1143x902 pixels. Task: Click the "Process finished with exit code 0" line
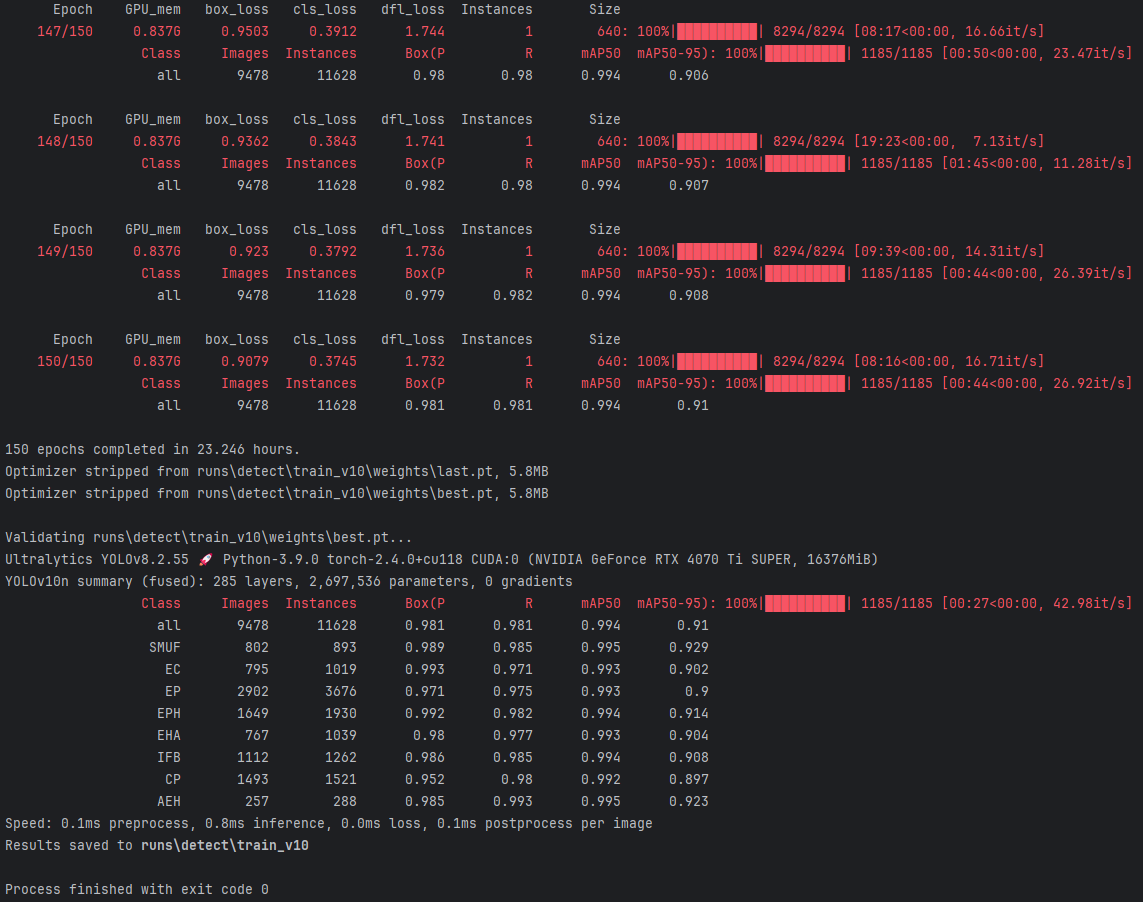pyautogui.click(x=137, y=889)
